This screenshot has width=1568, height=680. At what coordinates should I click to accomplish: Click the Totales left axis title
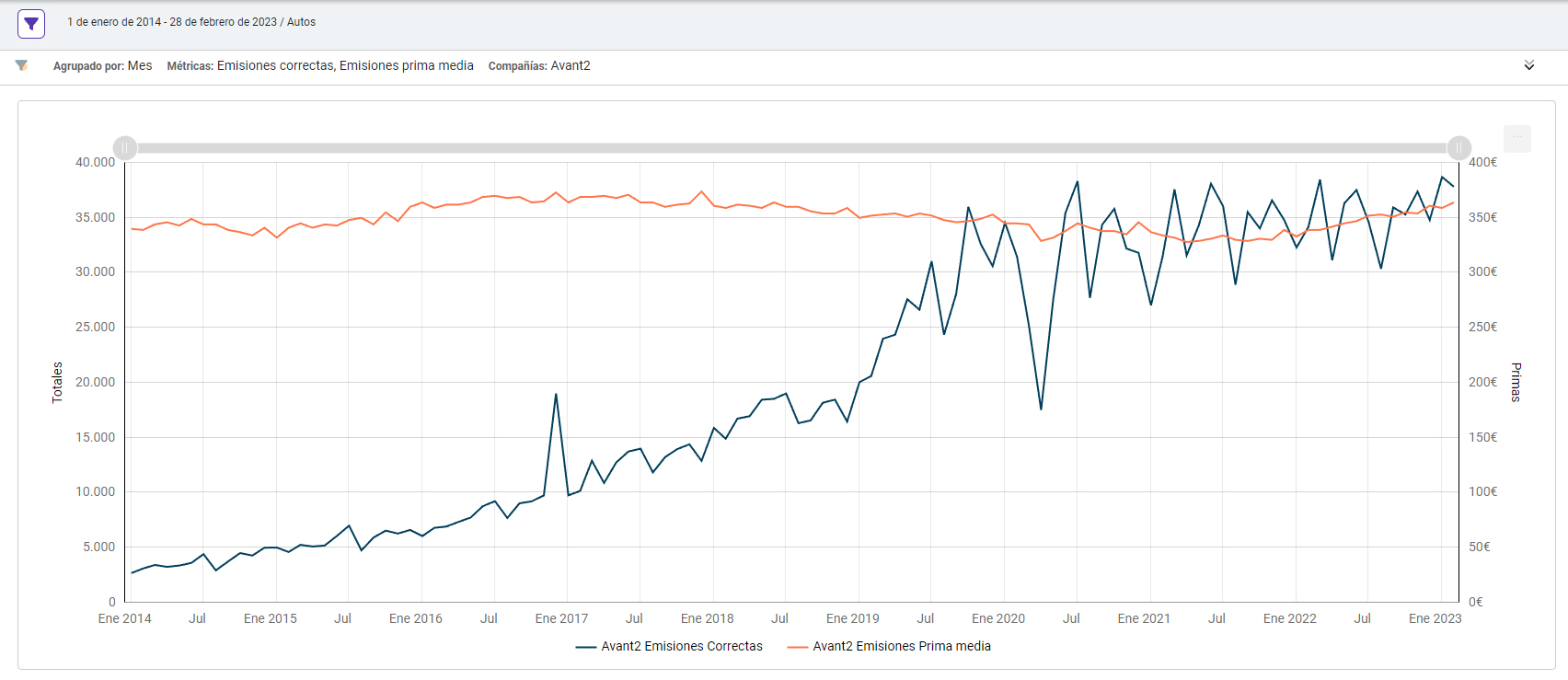click(57, 382)
